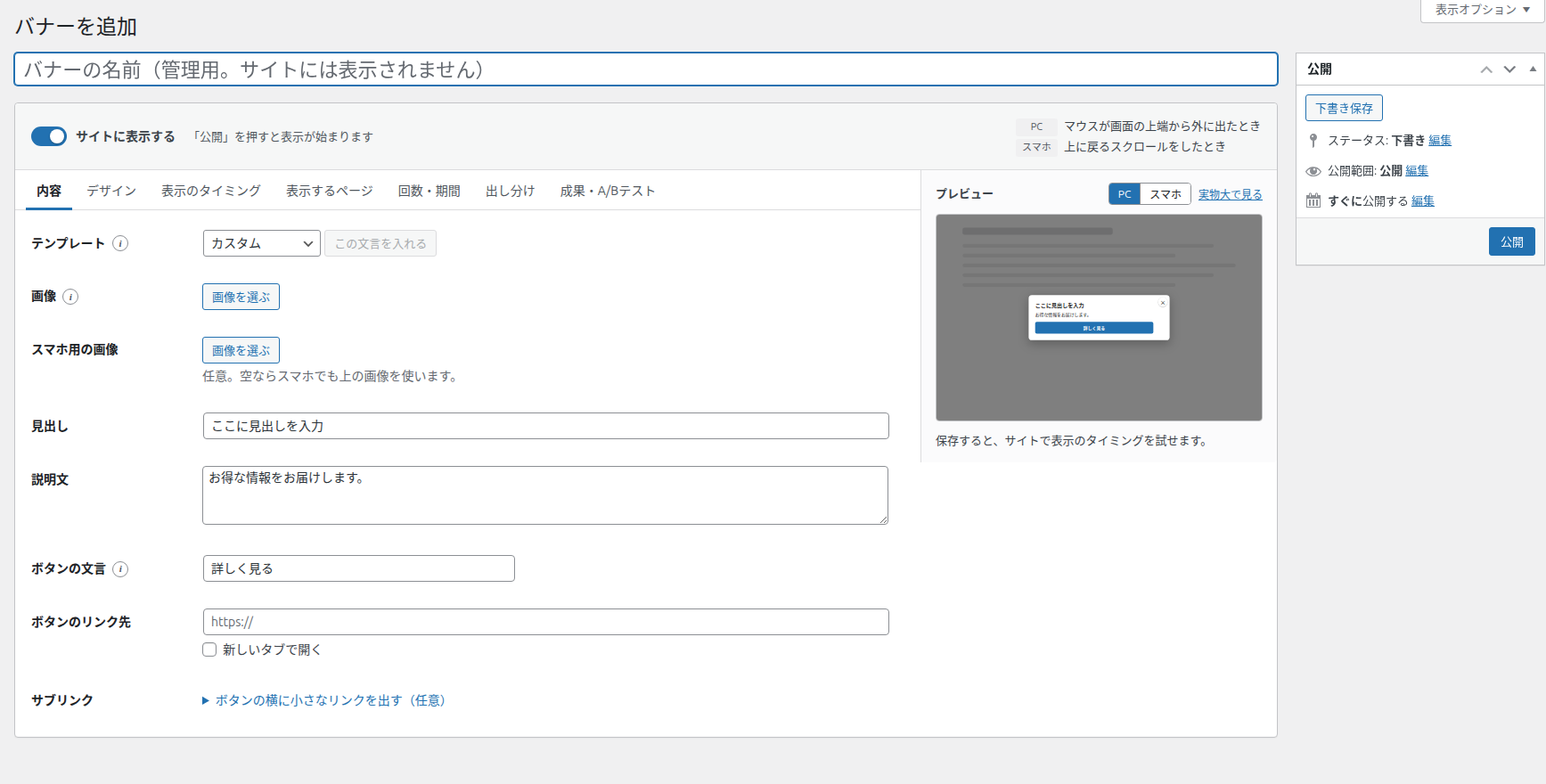Image resolution: width=1546 pixels, height=784 pixels.
Task: Collapse the 公開 panel with triangle icon
Action: click(1533, 69)
